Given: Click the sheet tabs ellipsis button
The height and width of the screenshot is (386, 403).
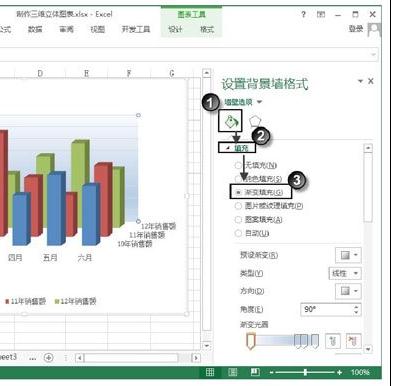Looking at the screenshot, I should click(x=32, y=358).
